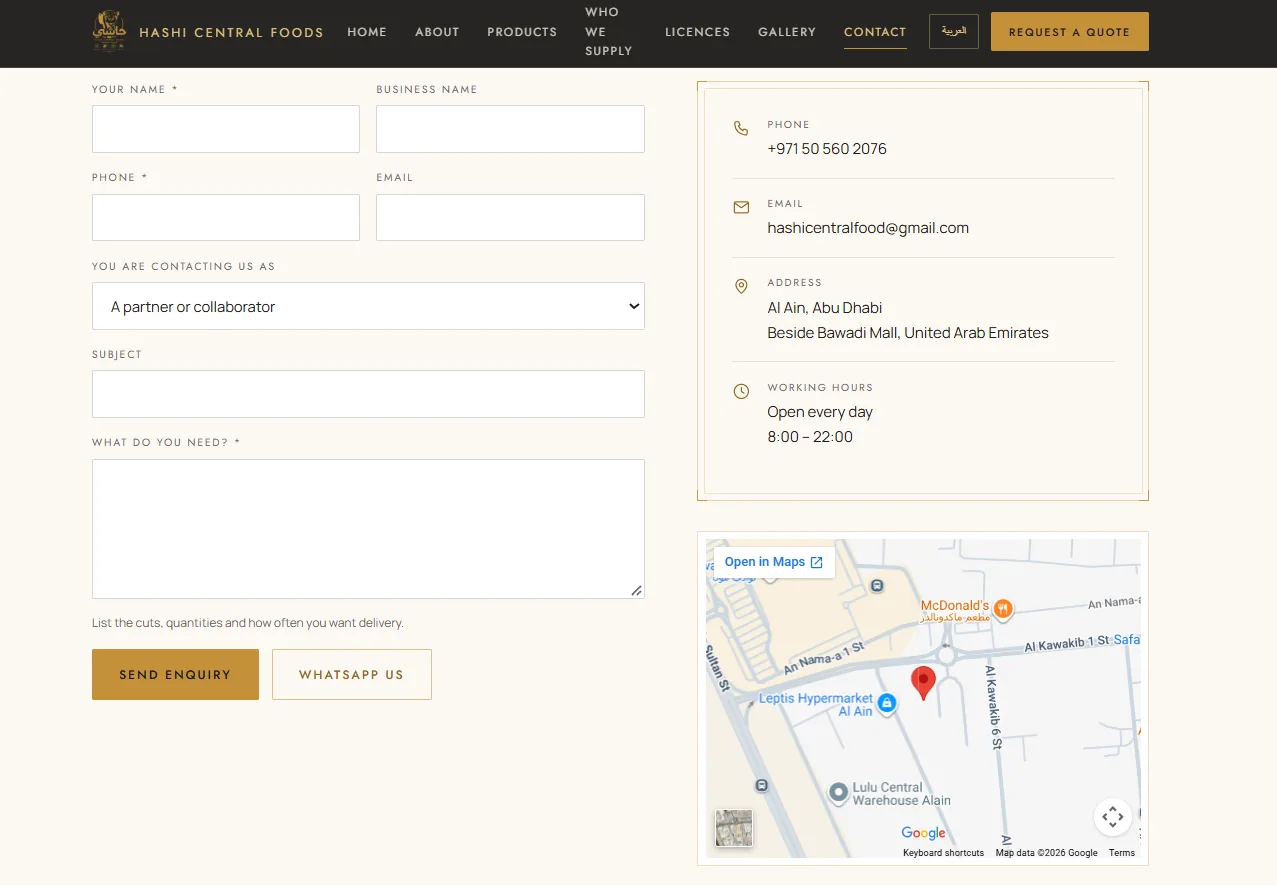The height and width of the screenshot is (885, 1277).
Task: Open the Gallery page
Action: click(x=787, y=32)
